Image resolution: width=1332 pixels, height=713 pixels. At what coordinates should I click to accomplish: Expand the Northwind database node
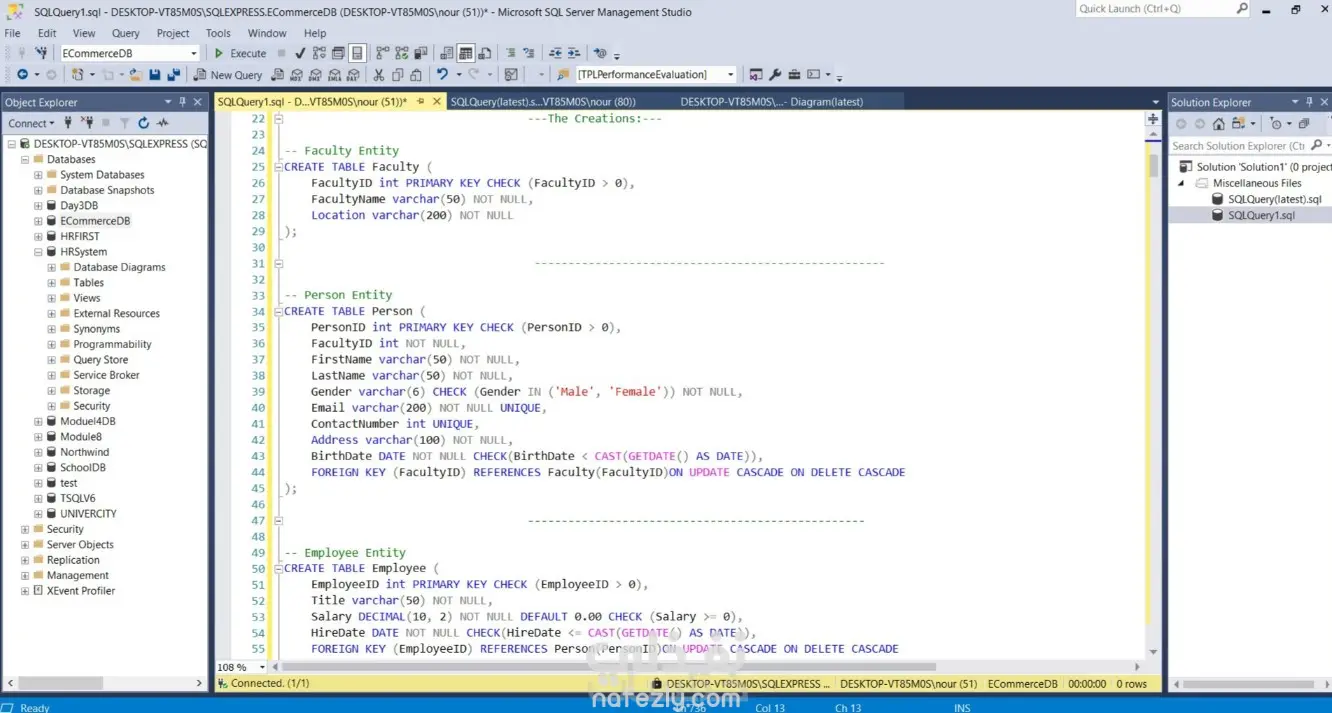click(x=38, y=452)
